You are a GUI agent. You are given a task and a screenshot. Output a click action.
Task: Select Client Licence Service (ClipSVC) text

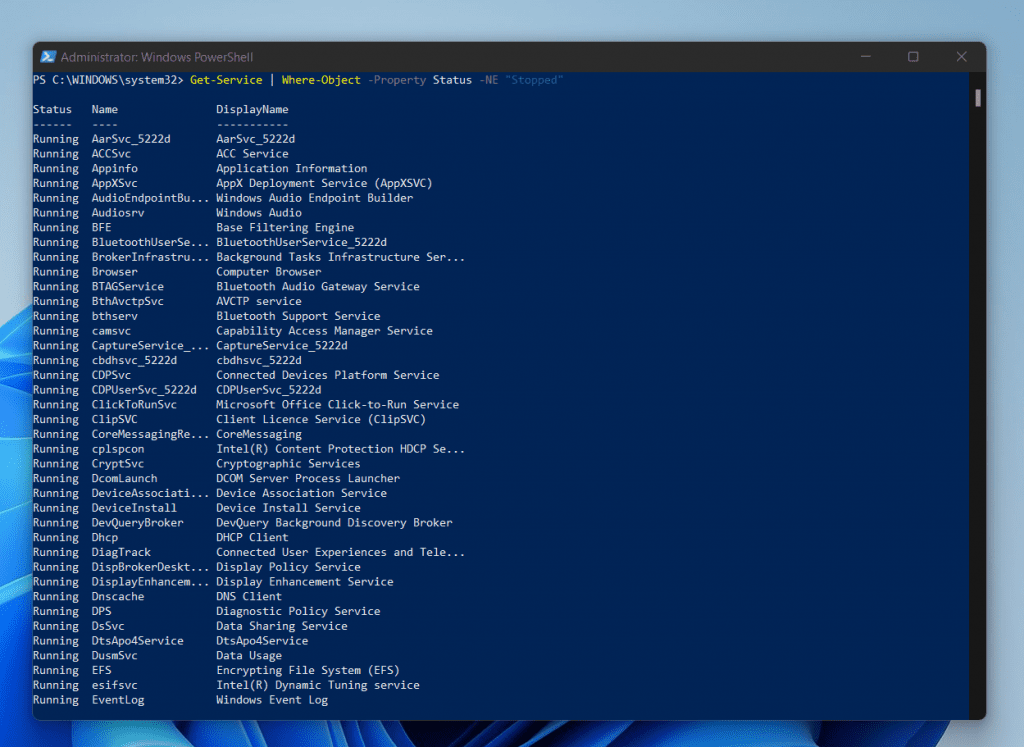(321, 419)
